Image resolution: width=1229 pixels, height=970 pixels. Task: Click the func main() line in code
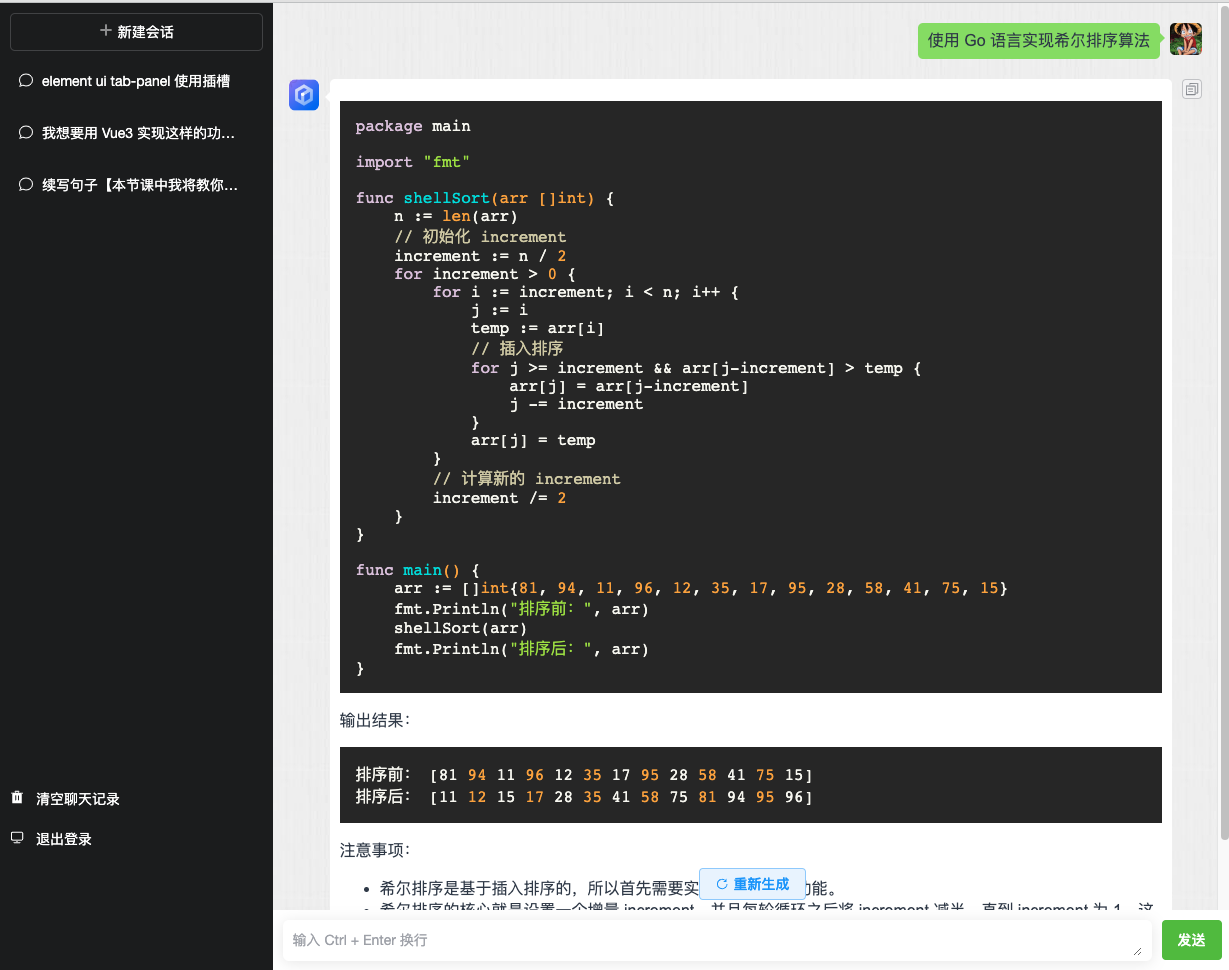point(418,569)
